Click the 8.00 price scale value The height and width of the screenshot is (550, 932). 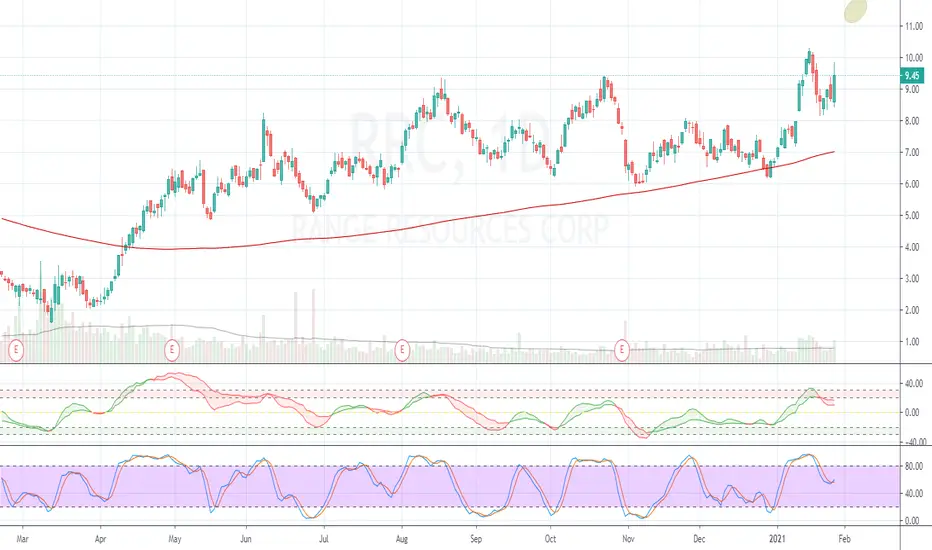912,121
